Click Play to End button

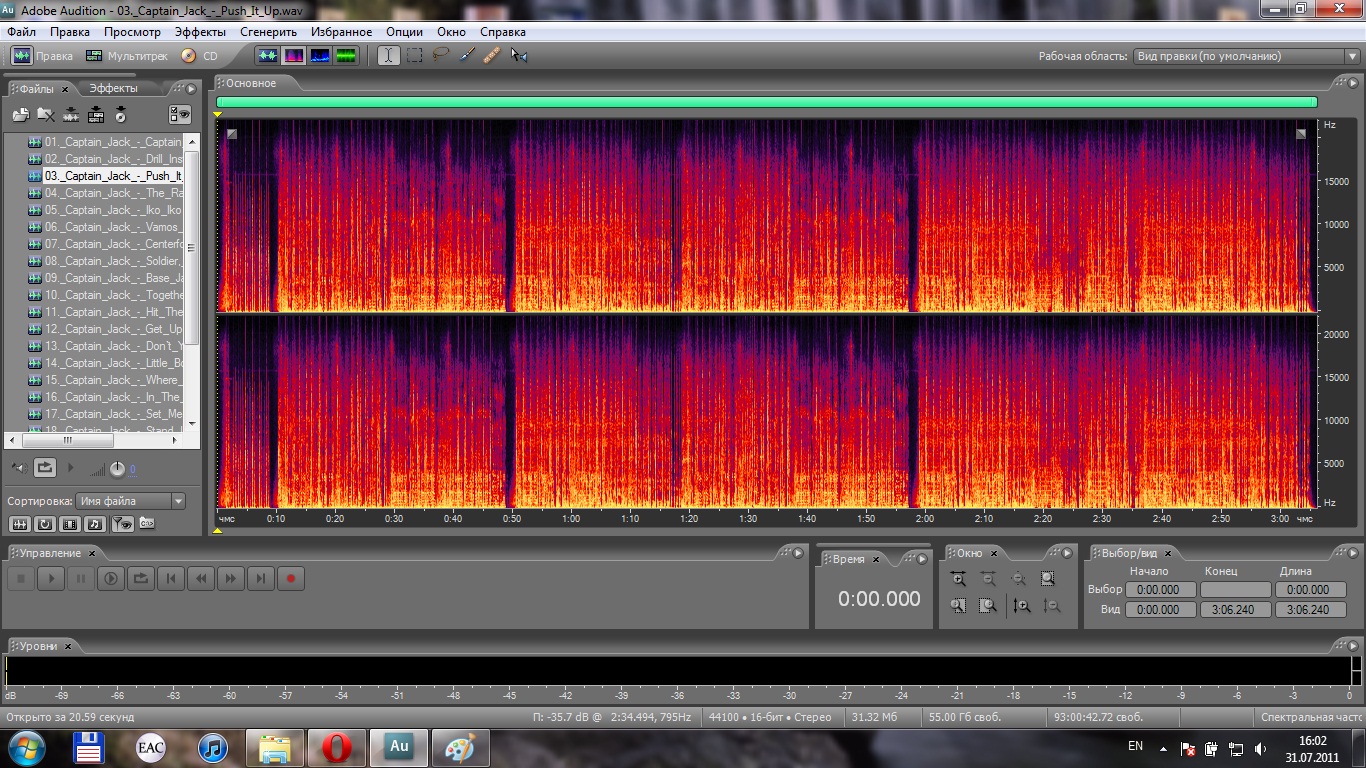tap(111, 578)
